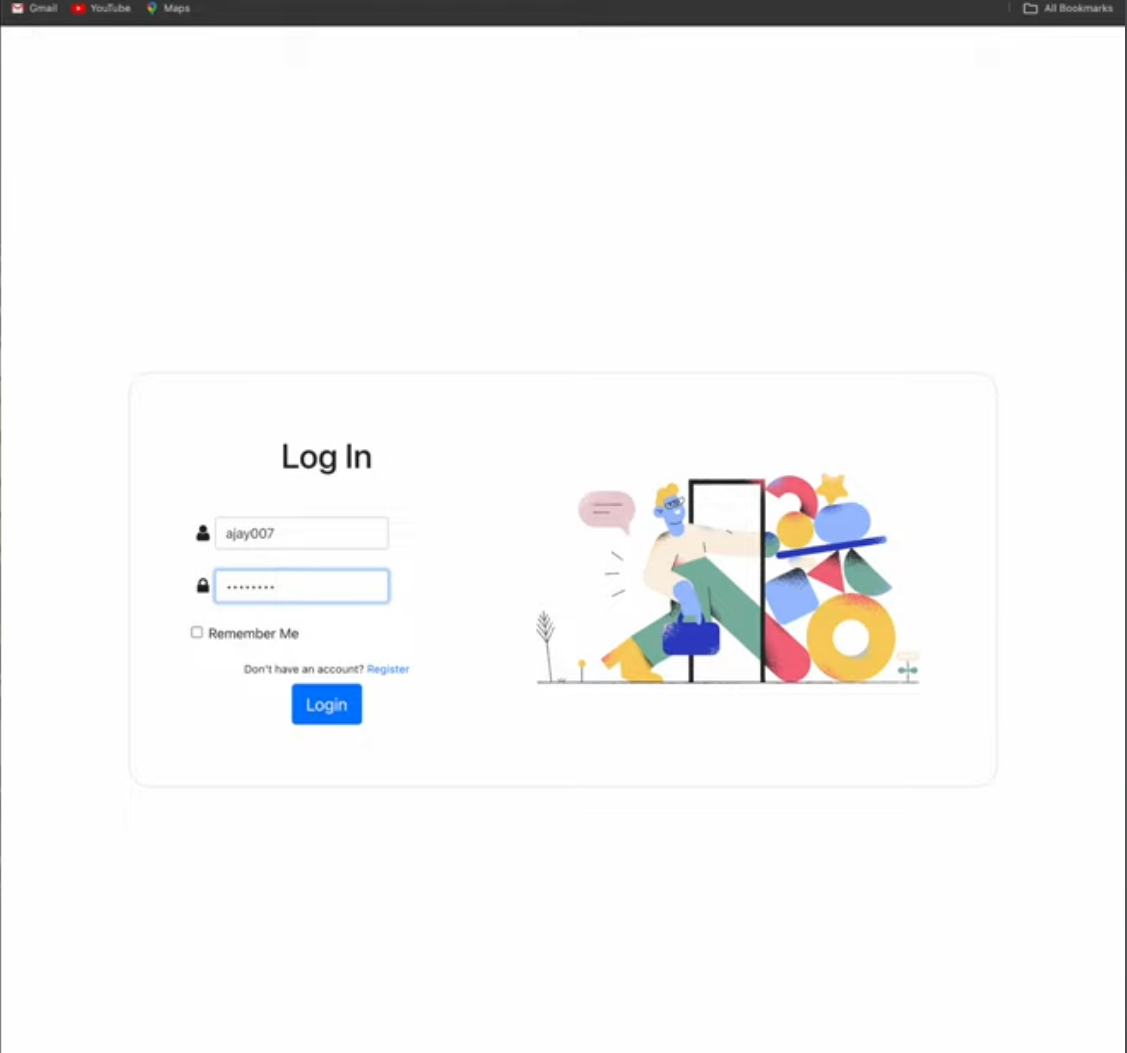
Task: Submit with the blue Login button
Action: 326,704
